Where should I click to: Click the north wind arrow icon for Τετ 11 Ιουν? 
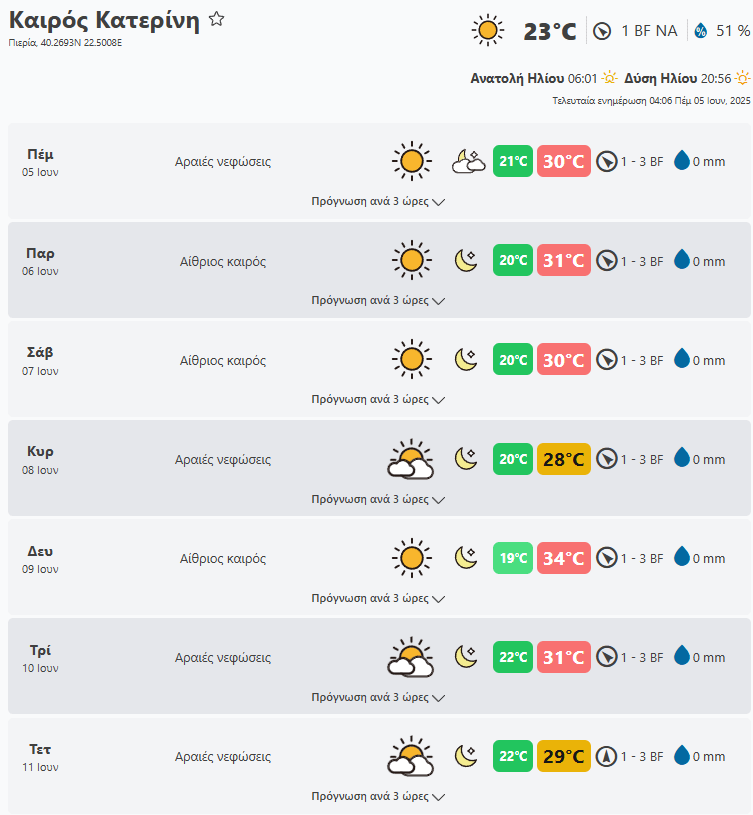pyautogui.click(x=606, y=756)
